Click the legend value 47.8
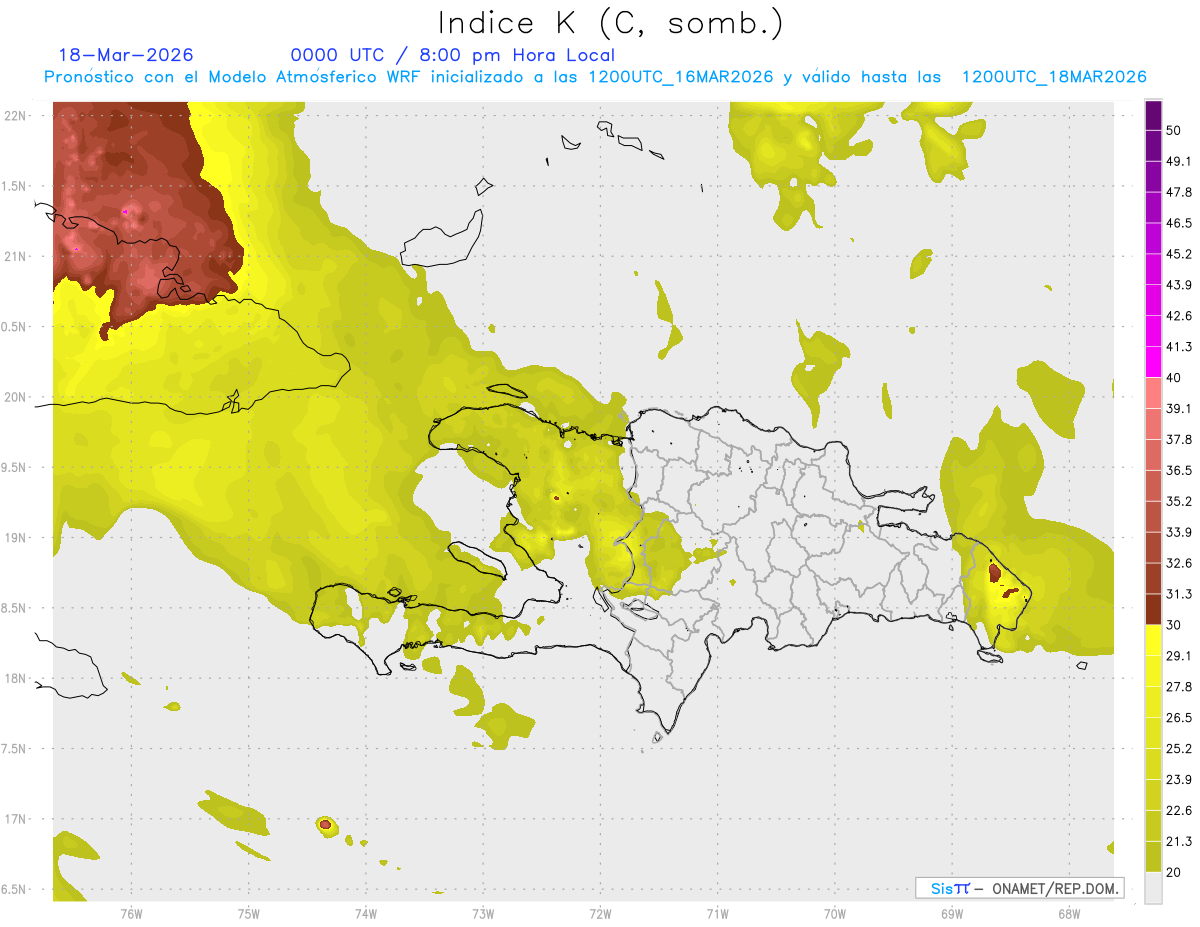1200x927 pixels. (1179, 192)
